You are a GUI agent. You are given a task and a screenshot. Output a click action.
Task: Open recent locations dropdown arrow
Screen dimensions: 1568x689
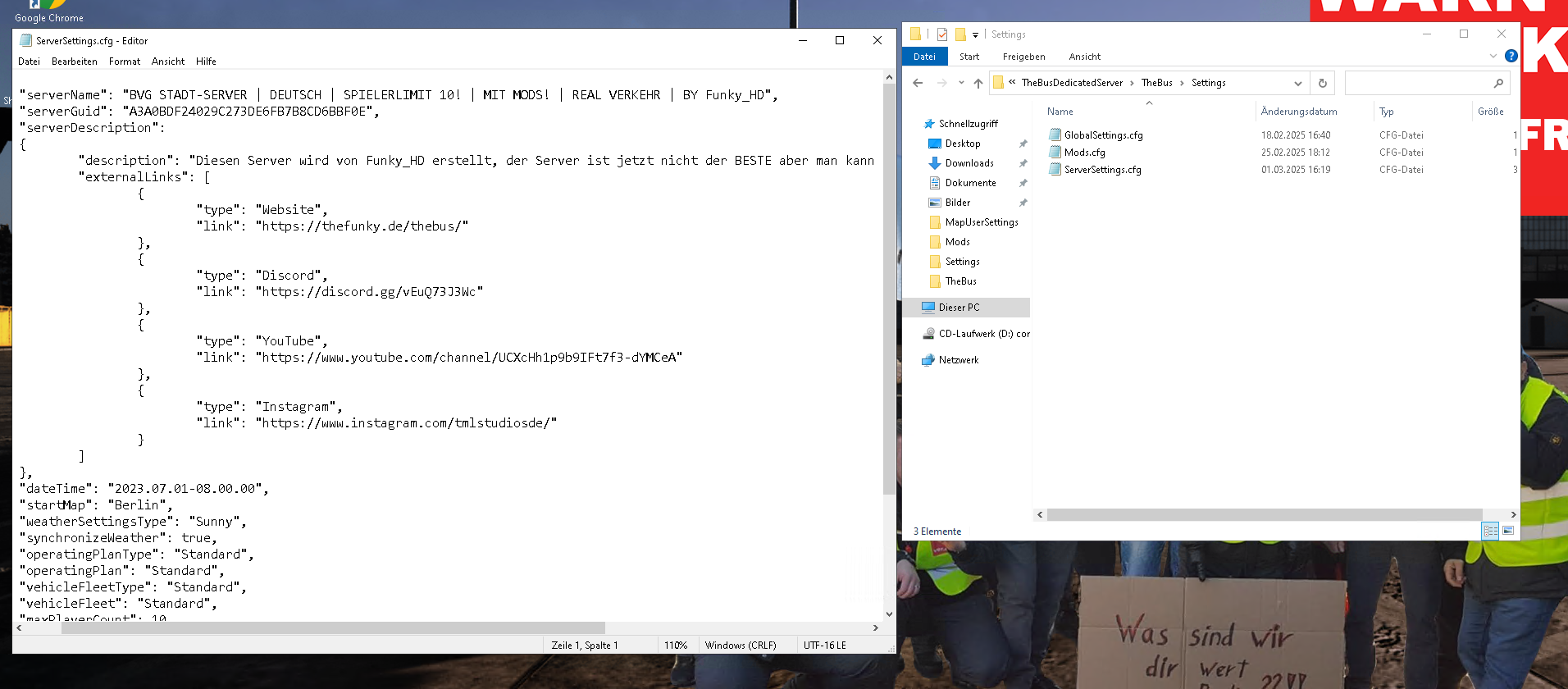click(x=961, y=83)
